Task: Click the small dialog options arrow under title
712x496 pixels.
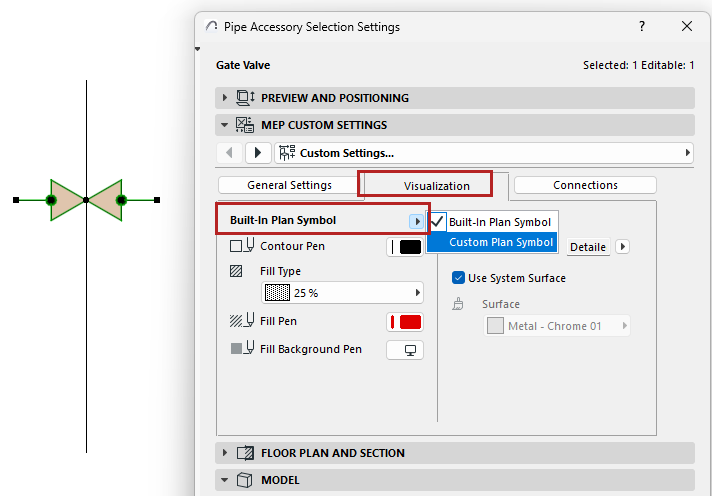Action: 198,49
